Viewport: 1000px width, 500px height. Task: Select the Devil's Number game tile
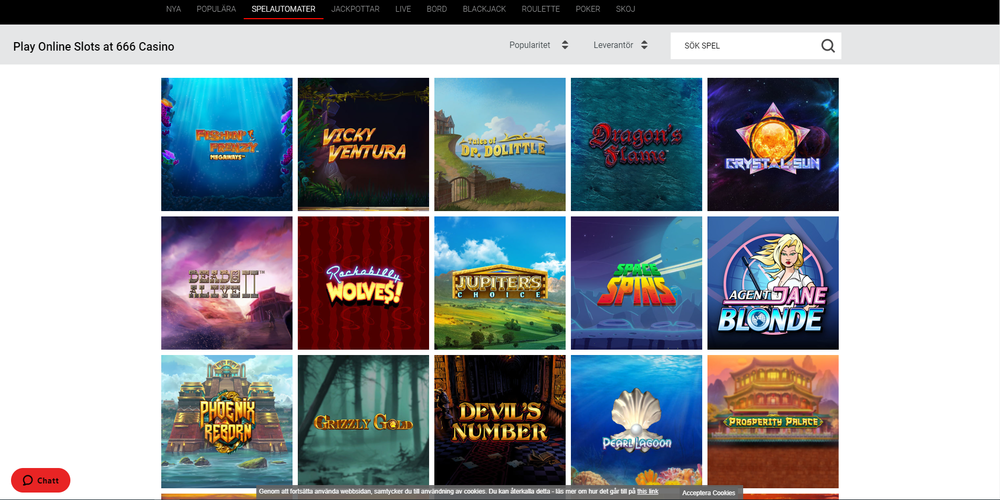500,422
